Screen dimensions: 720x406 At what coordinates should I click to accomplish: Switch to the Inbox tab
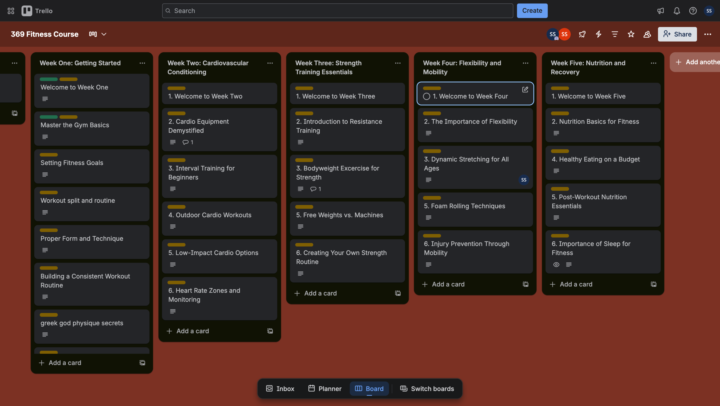point(280,388)
